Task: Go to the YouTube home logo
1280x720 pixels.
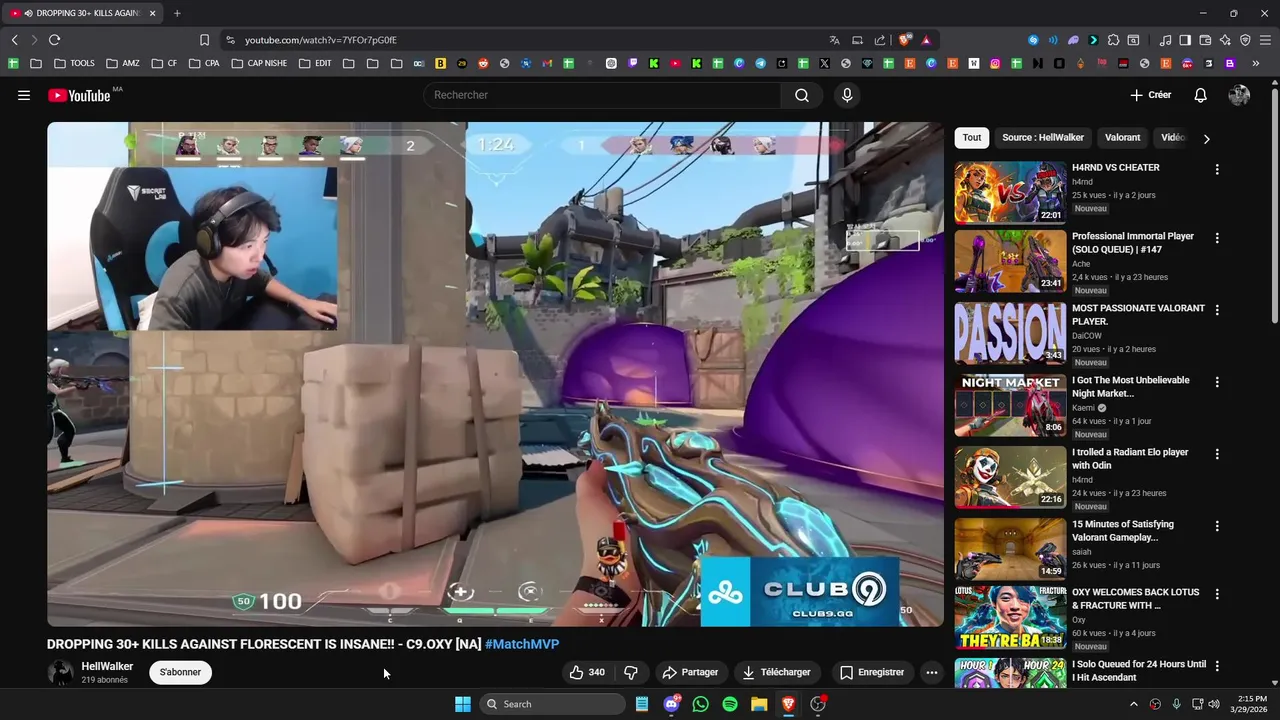Action: tap(79, 95)
